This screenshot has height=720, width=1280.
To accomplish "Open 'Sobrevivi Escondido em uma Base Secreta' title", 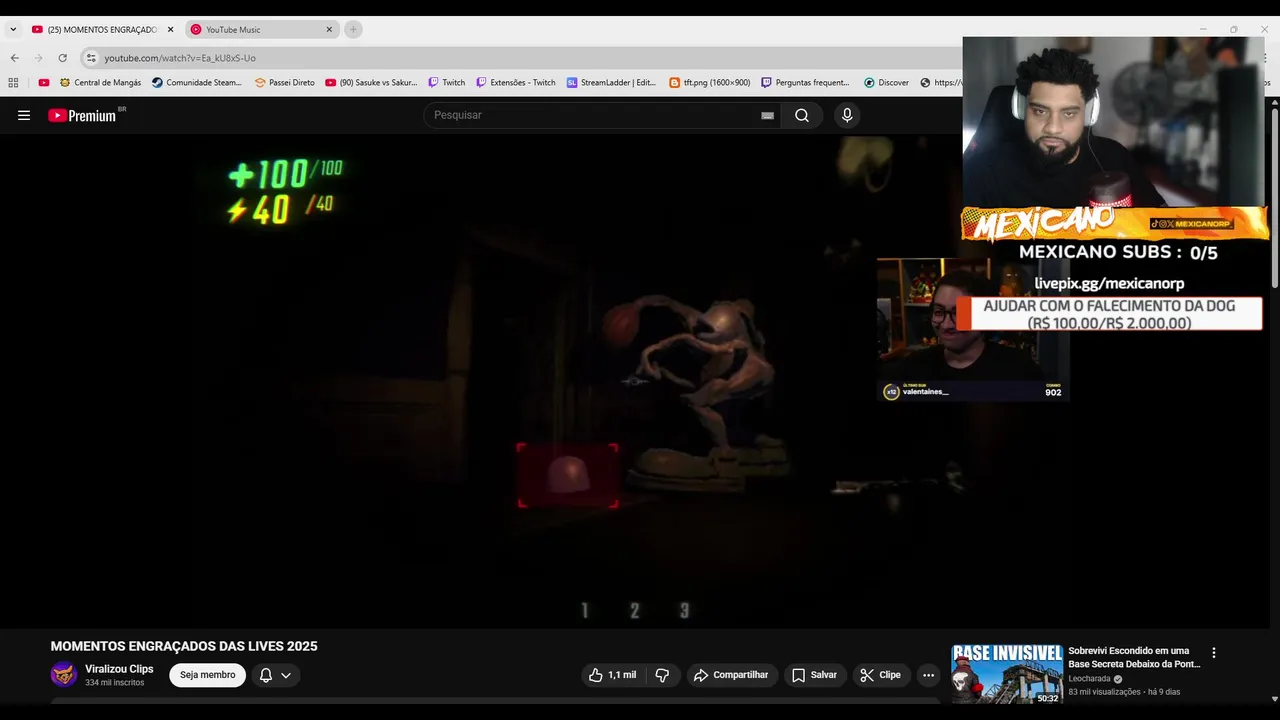I will tap(1134, 657).
